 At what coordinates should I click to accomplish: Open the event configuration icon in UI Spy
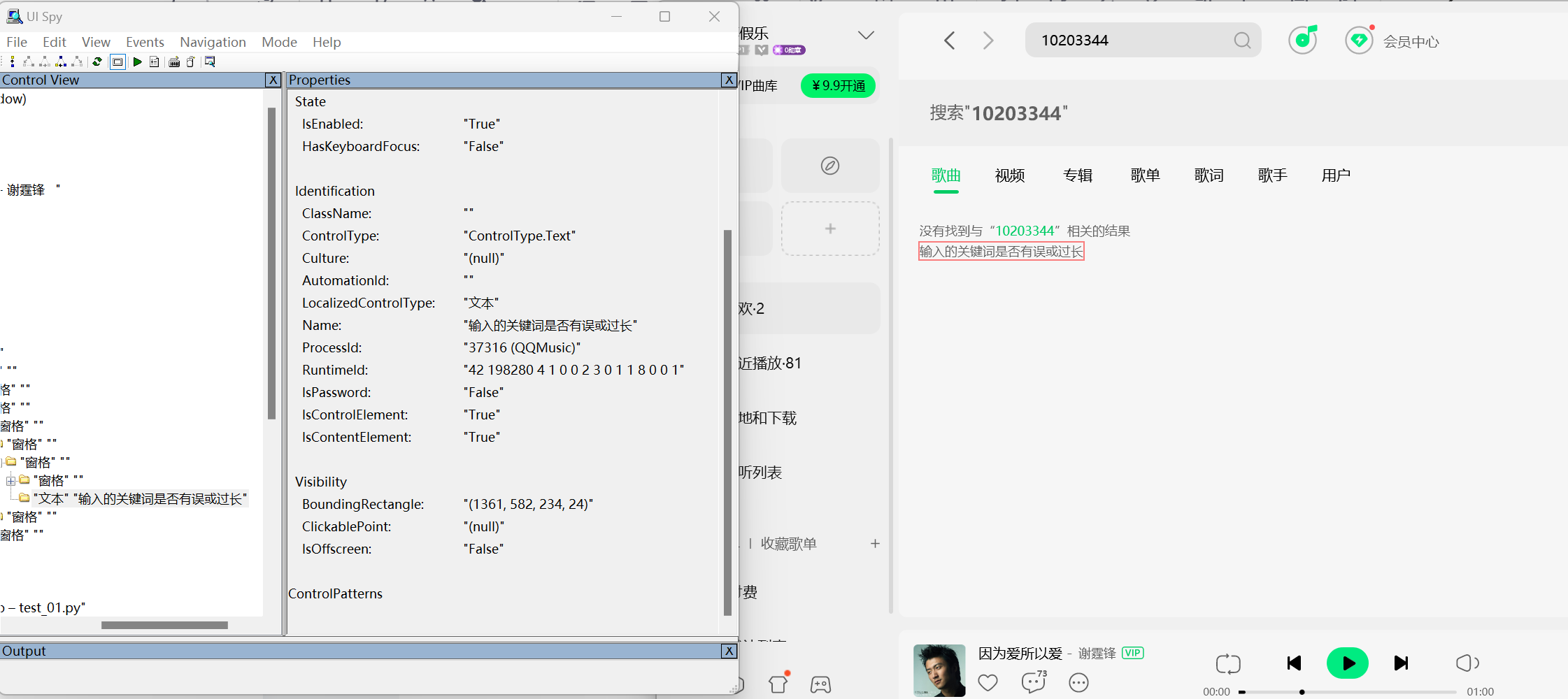(x=155, y=62)
